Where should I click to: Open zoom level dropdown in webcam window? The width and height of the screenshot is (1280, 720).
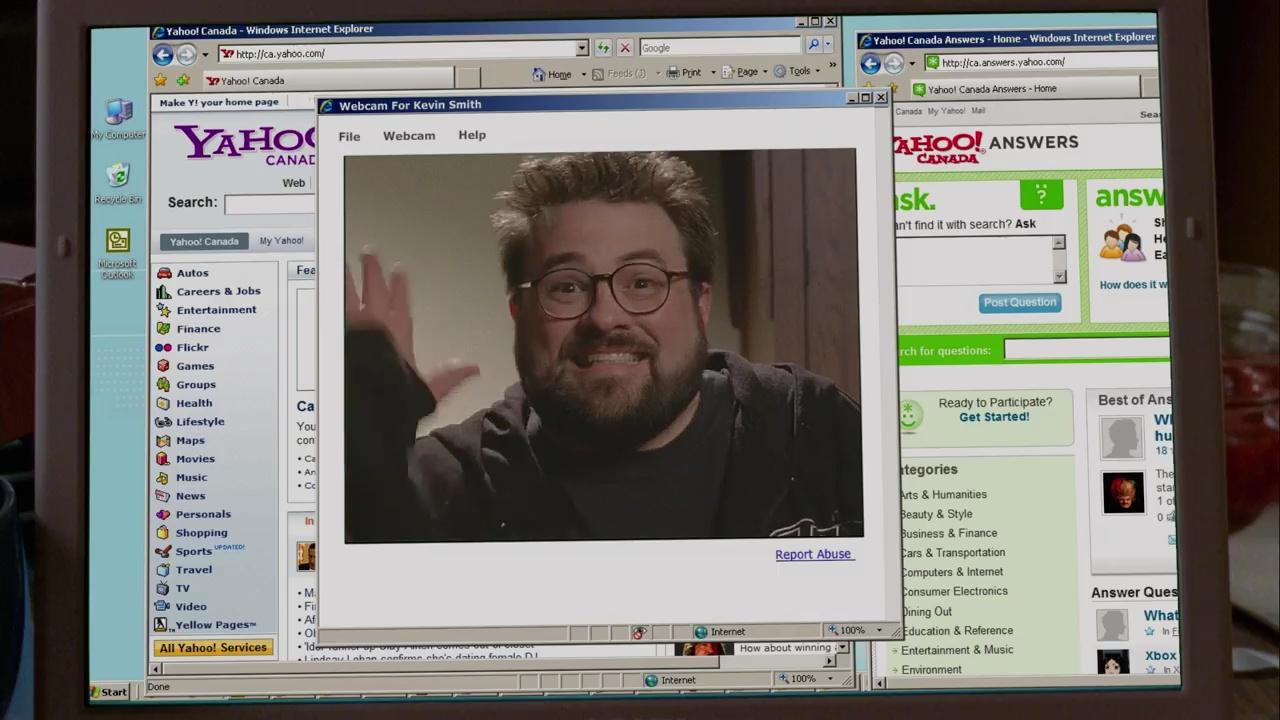[879, 631]
